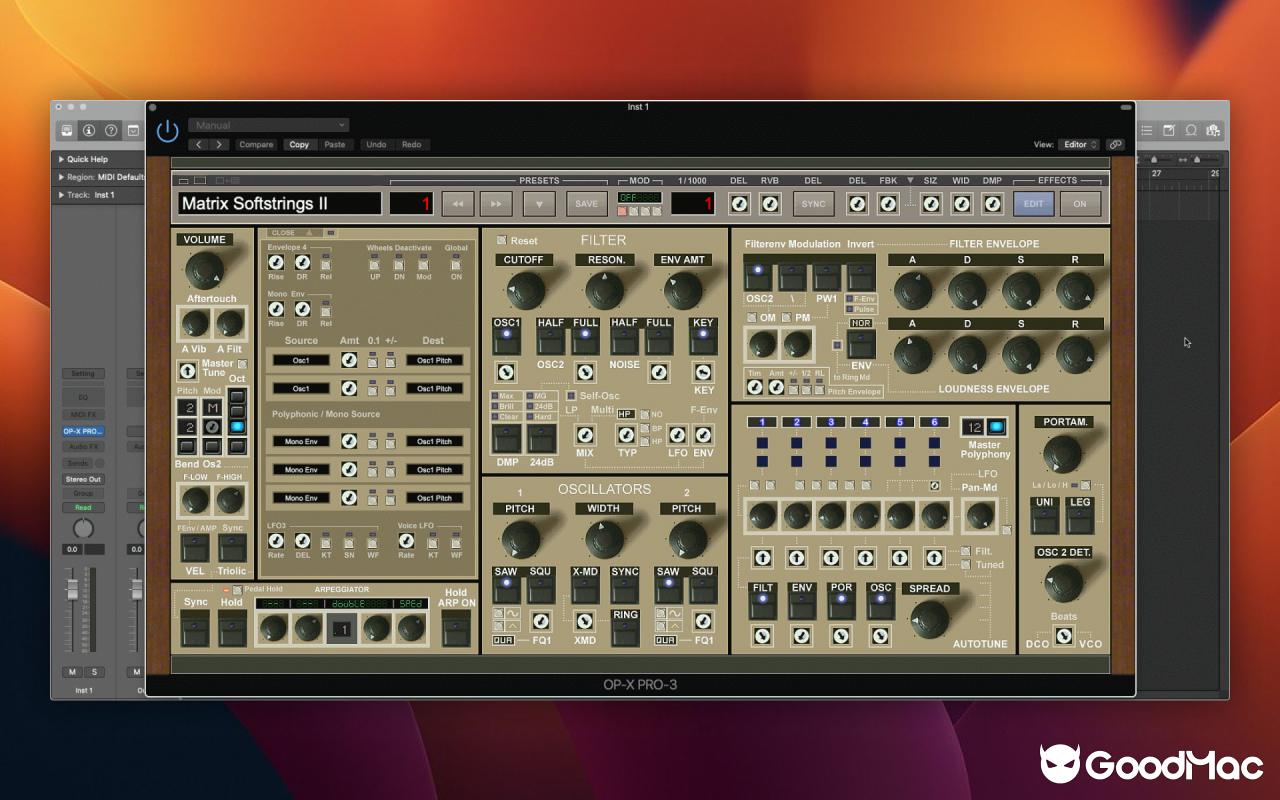The height and width of the screenshot is (800, 1280).
Task: Click Compare in the plugin header
Action: (256, 144)
